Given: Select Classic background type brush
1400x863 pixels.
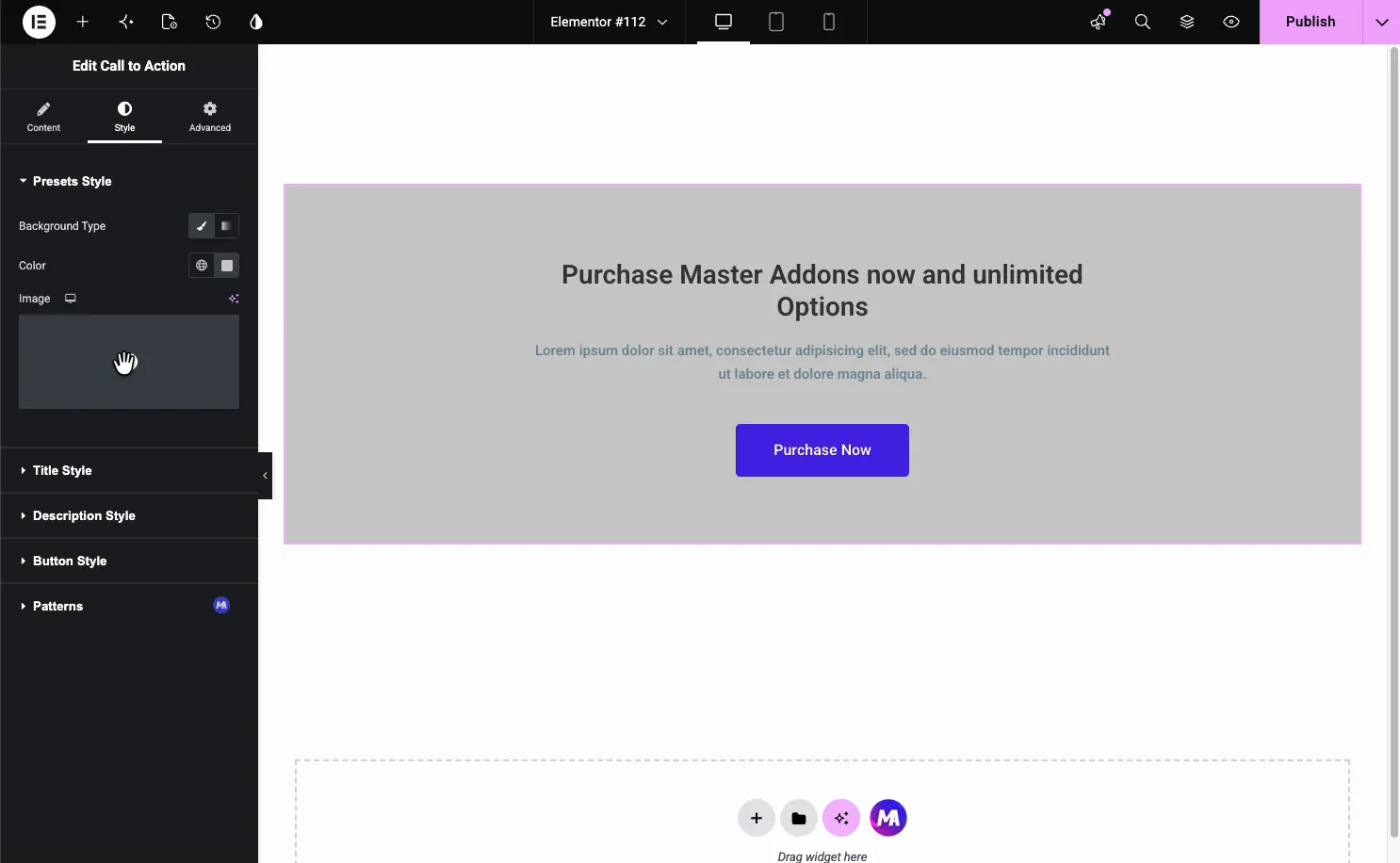Looking at the screenshot, I should pos(201,226).
